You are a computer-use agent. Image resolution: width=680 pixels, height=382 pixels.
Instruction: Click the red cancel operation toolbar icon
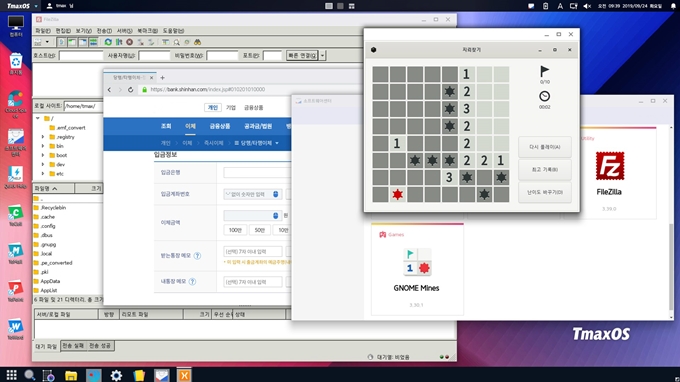[x=129, y=42]
